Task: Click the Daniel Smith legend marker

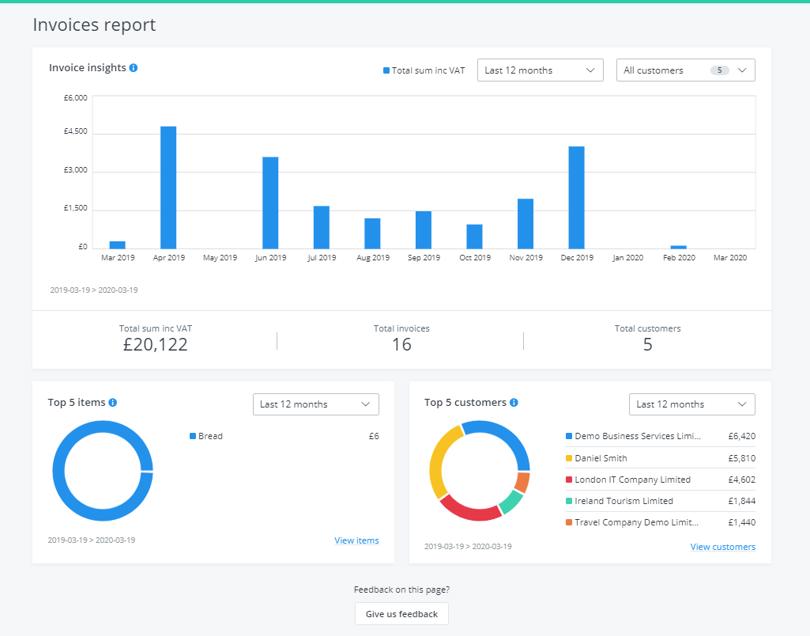Action: pyautogui.click(x=570, y=457)
